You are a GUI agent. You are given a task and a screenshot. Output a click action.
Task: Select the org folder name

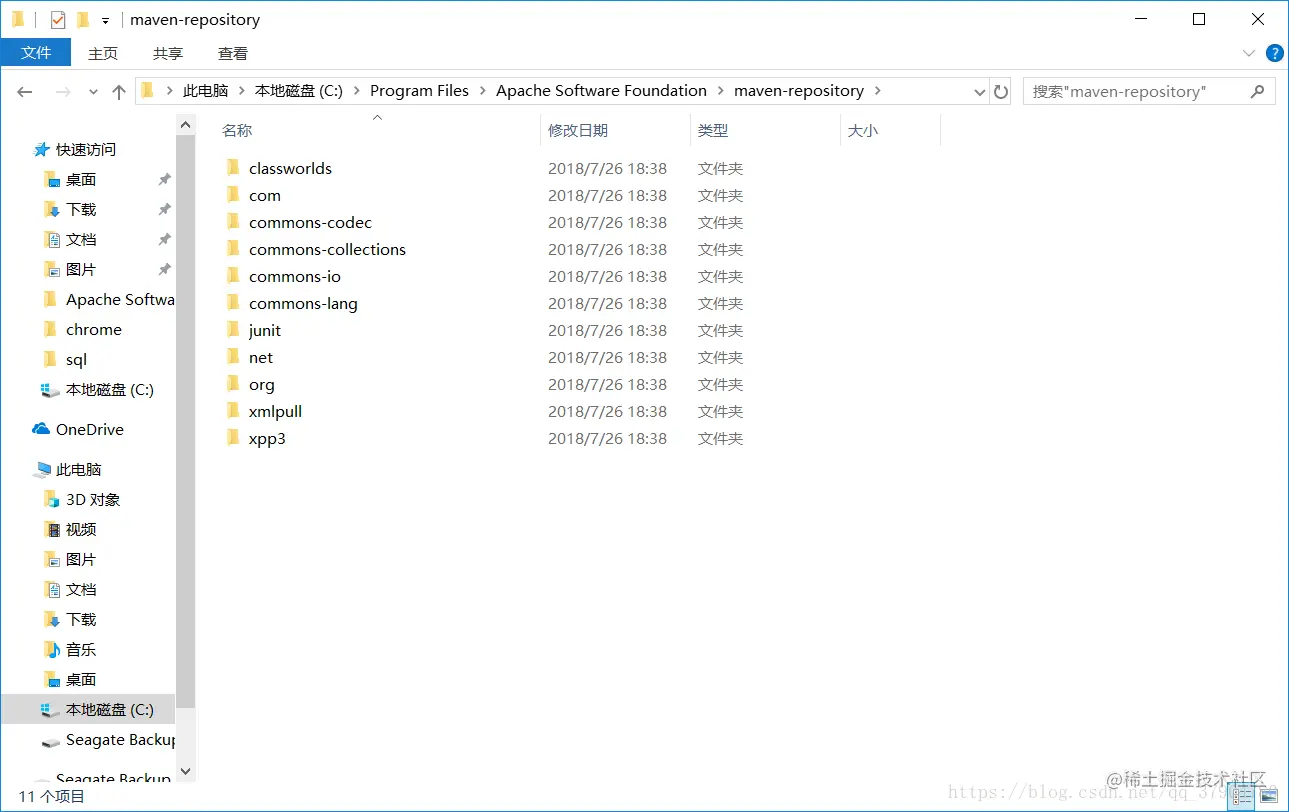tap(261, 385)
